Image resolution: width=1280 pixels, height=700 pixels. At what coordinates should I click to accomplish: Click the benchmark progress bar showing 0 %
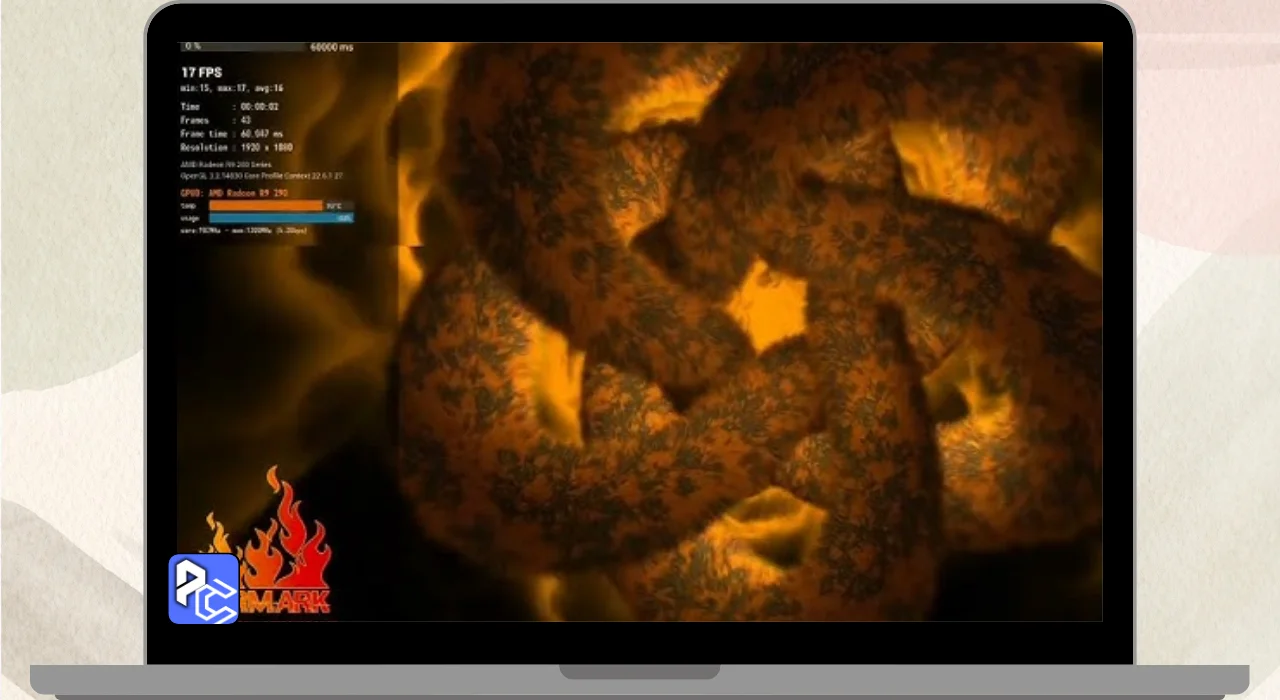tap(243, 46)
